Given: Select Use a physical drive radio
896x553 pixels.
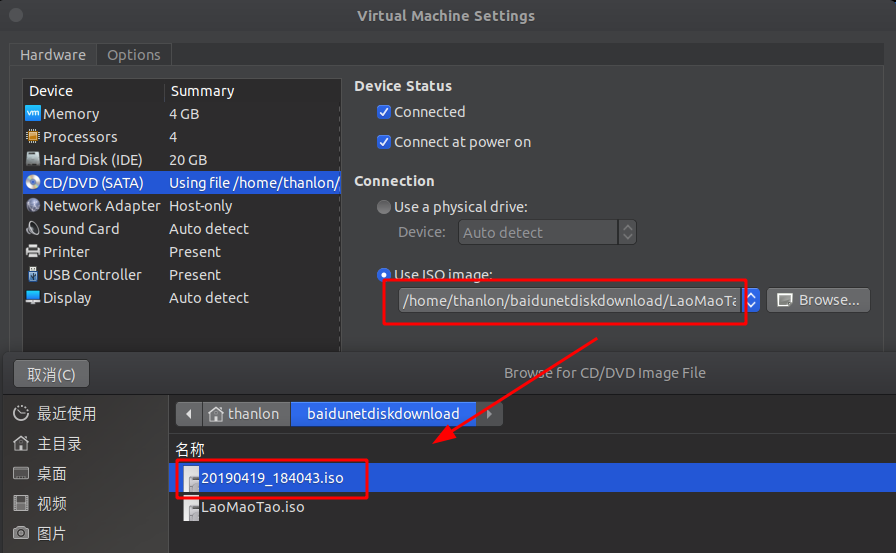Looking at the screenshot, I should pos(384,207).
